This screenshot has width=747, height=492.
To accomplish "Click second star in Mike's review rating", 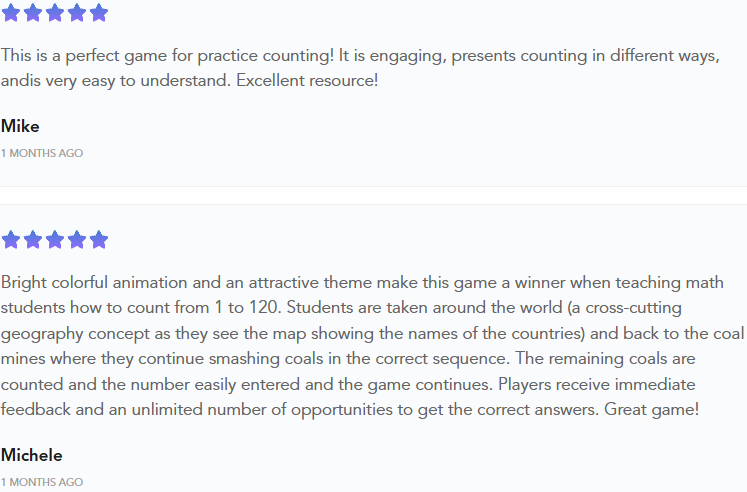I will 33,13.
